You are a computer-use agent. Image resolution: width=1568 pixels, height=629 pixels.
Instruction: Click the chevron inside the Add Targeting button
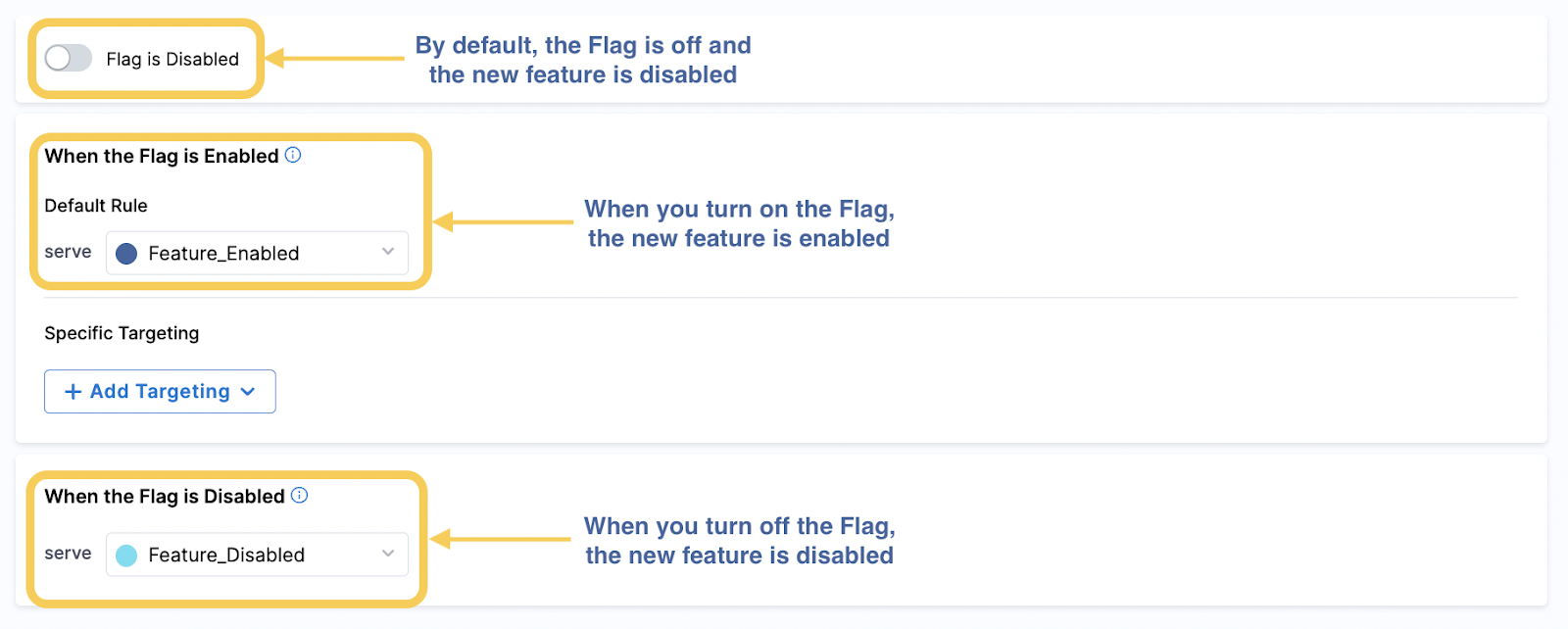pos(247,391)
